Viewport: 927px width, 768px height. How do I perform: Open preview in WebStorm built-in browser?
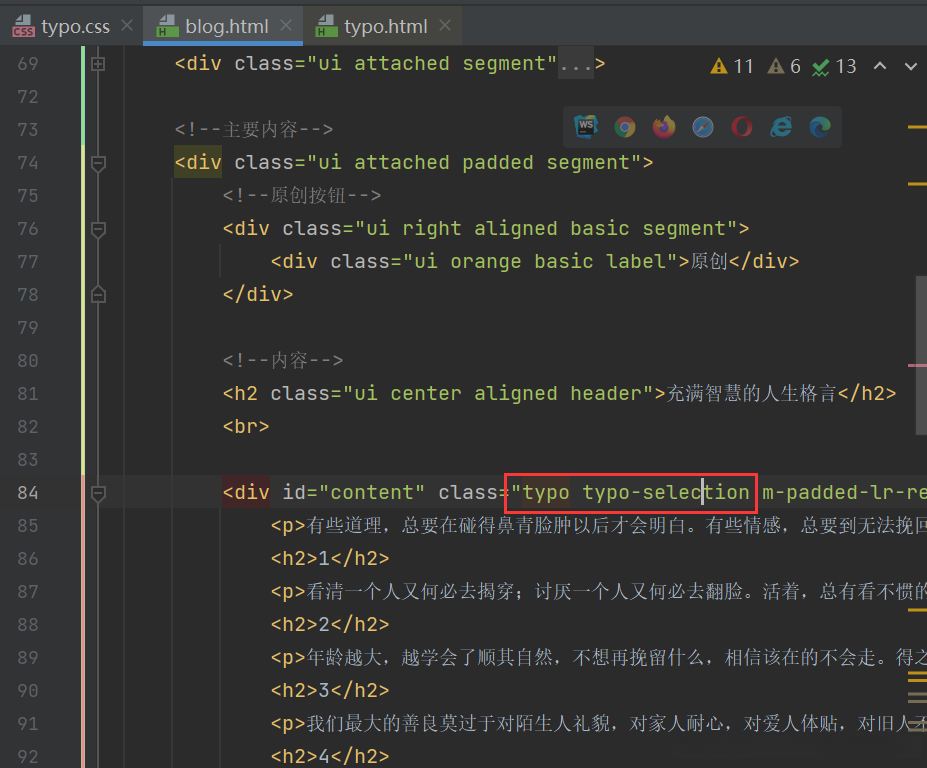click(x=586, y=127)
